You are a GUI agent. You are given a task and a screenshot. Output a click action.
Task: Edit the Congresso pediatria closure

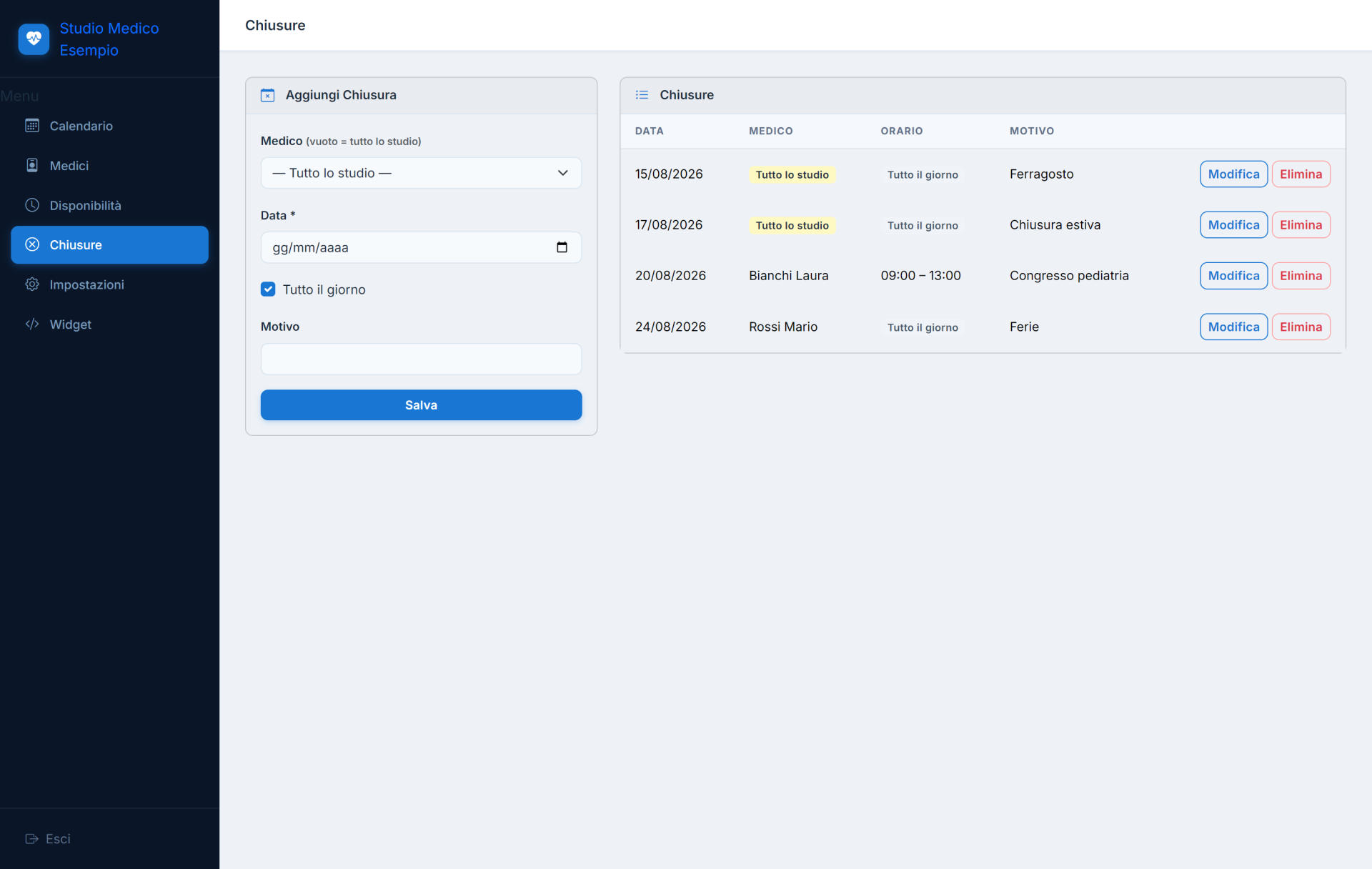1233,275
